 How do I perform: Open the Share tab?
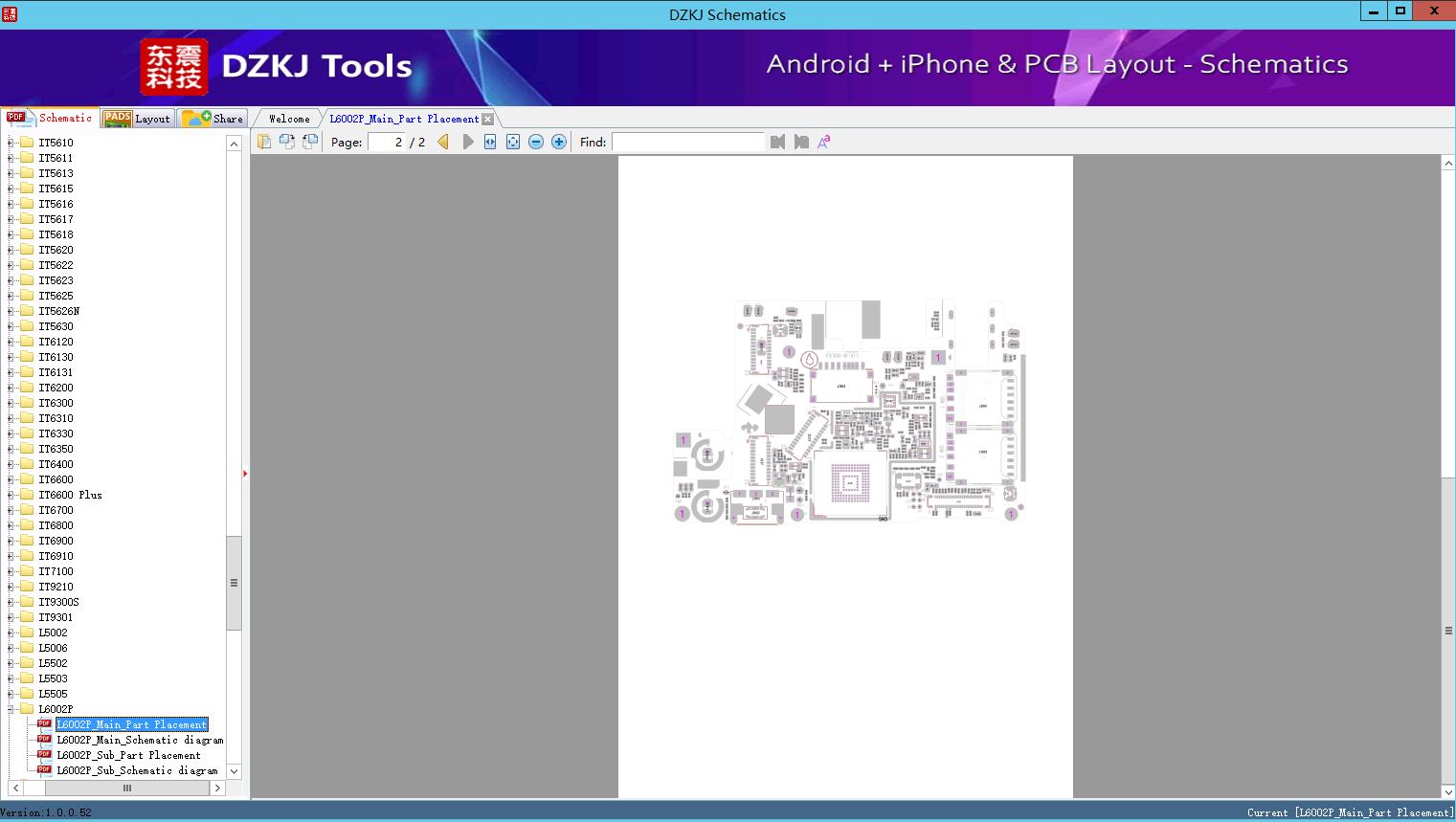(x=214, y=119)
